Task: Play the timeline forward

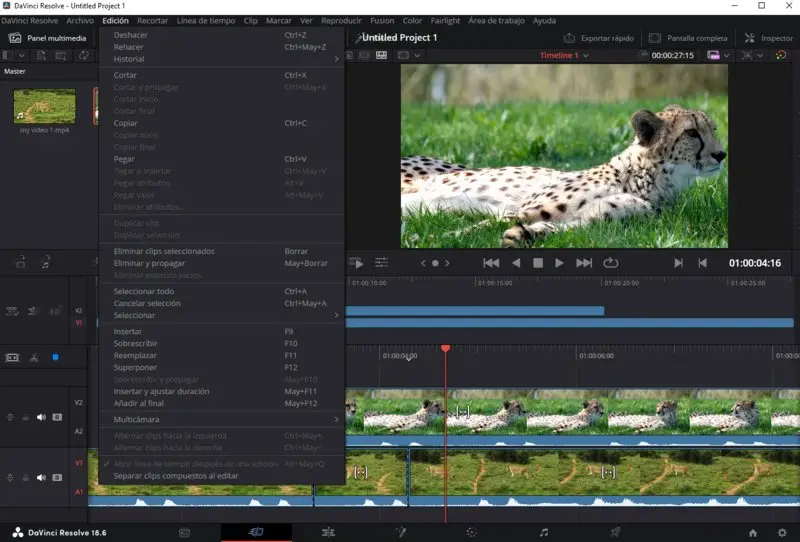Action: (559, 263)
